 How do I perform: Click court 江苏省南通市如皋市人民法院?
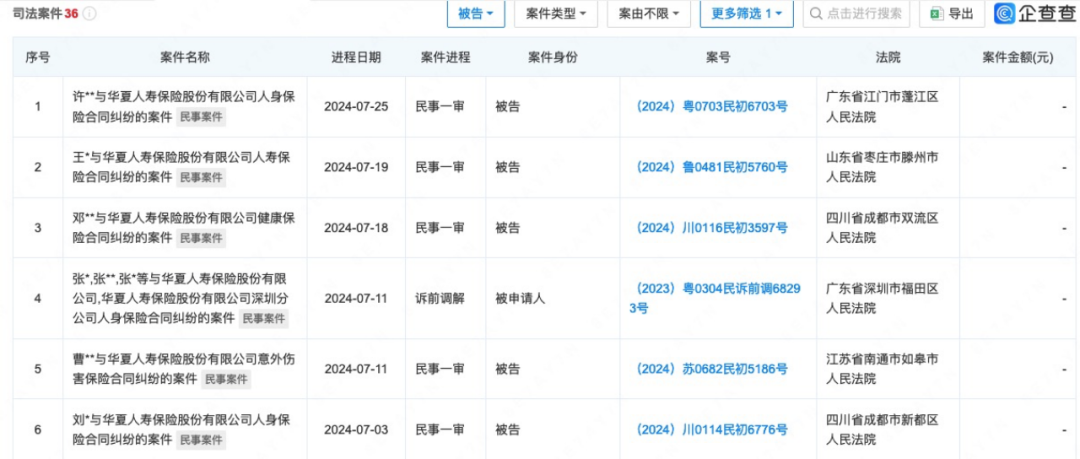(882, 369)
